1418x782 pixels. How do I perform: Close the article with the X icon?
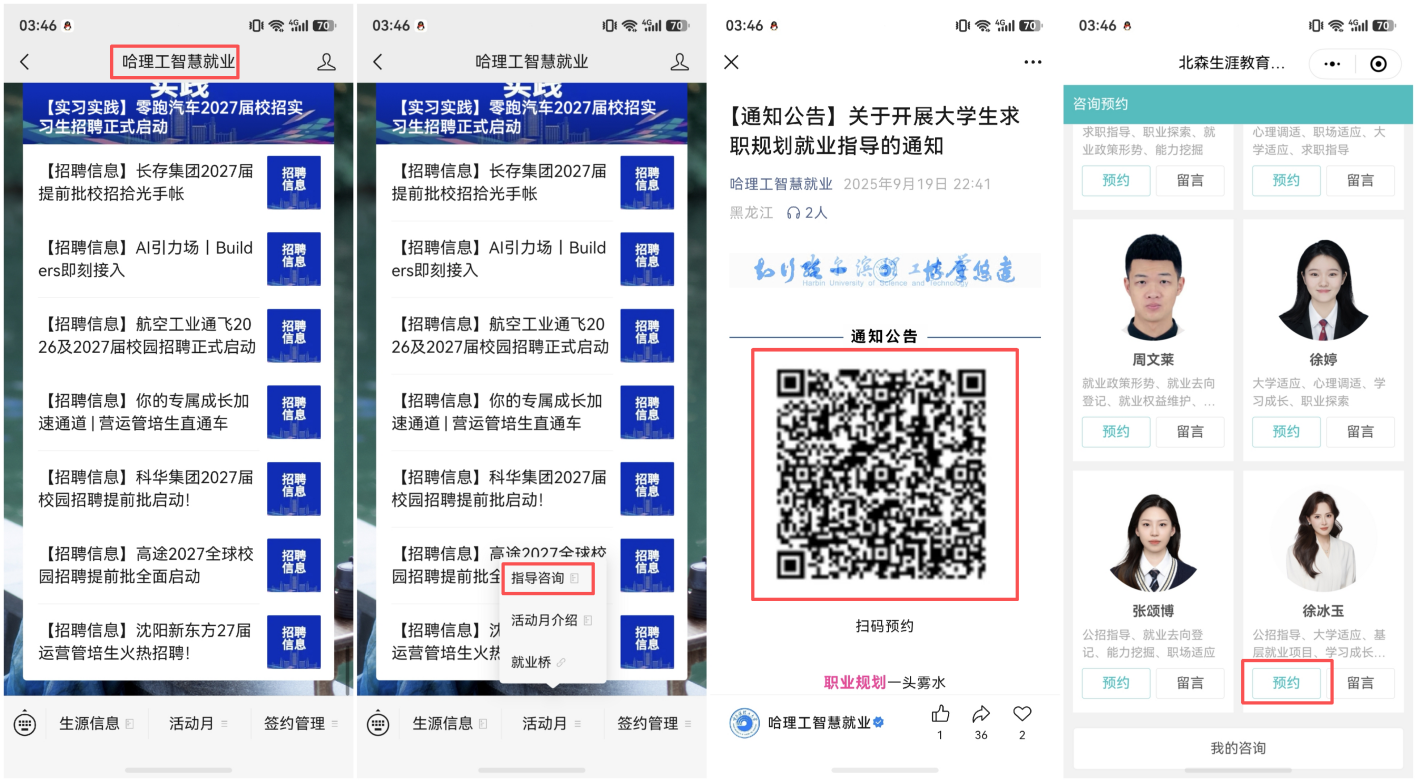[731, 62]
